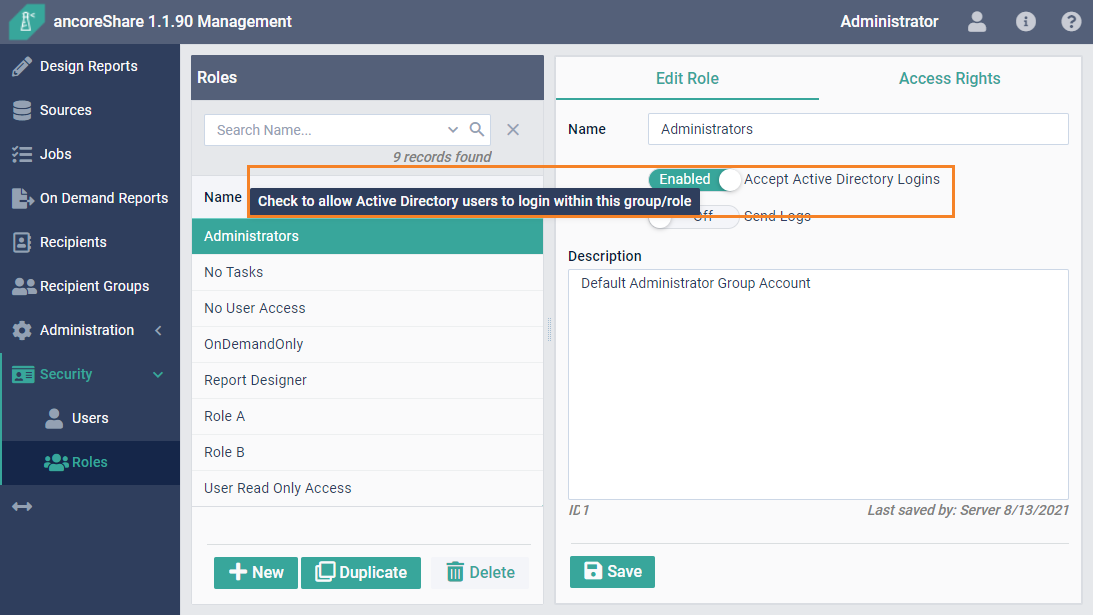Select Roles under Security
Viewport: 1093px width, 615px height.
(x=90, y=462)
